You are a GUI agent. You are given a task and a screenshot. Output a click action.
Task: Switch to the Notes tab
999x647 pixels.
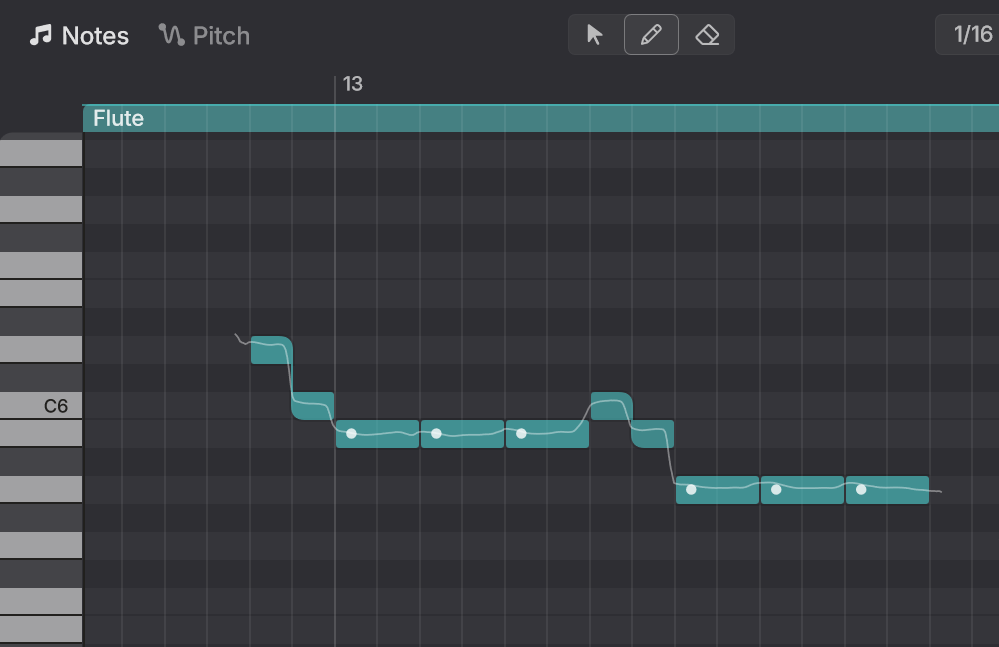coord(79,36)
